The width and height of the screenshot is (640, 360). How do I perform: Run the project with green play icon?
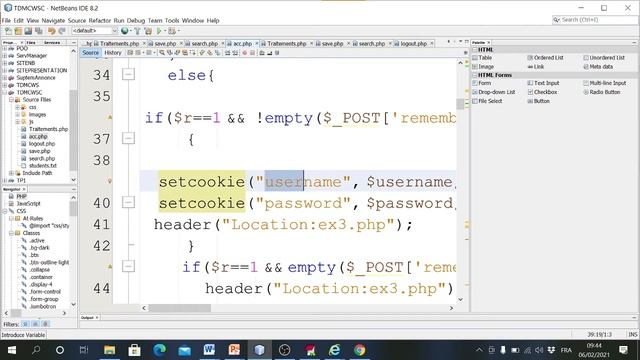[159, 31]
